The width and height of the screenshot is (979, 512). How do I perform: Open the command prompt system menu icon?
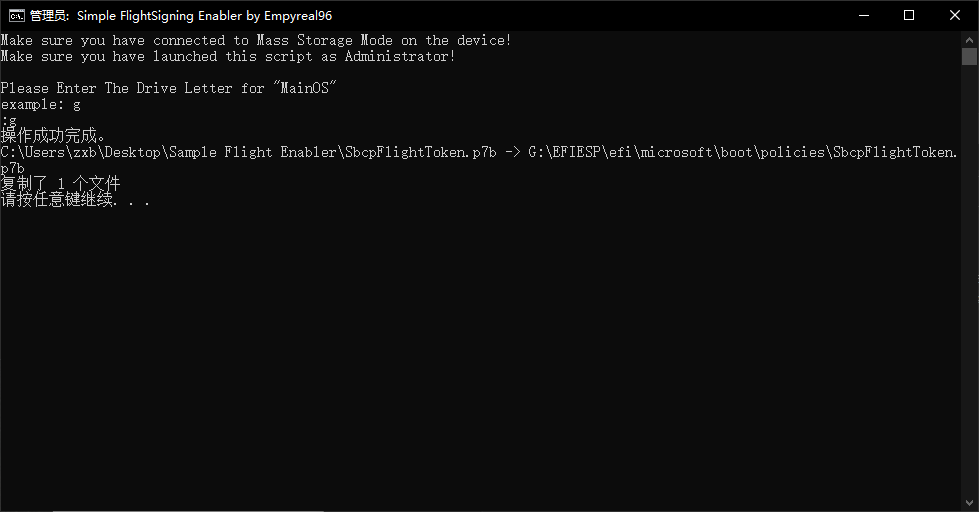pos(17,16)
